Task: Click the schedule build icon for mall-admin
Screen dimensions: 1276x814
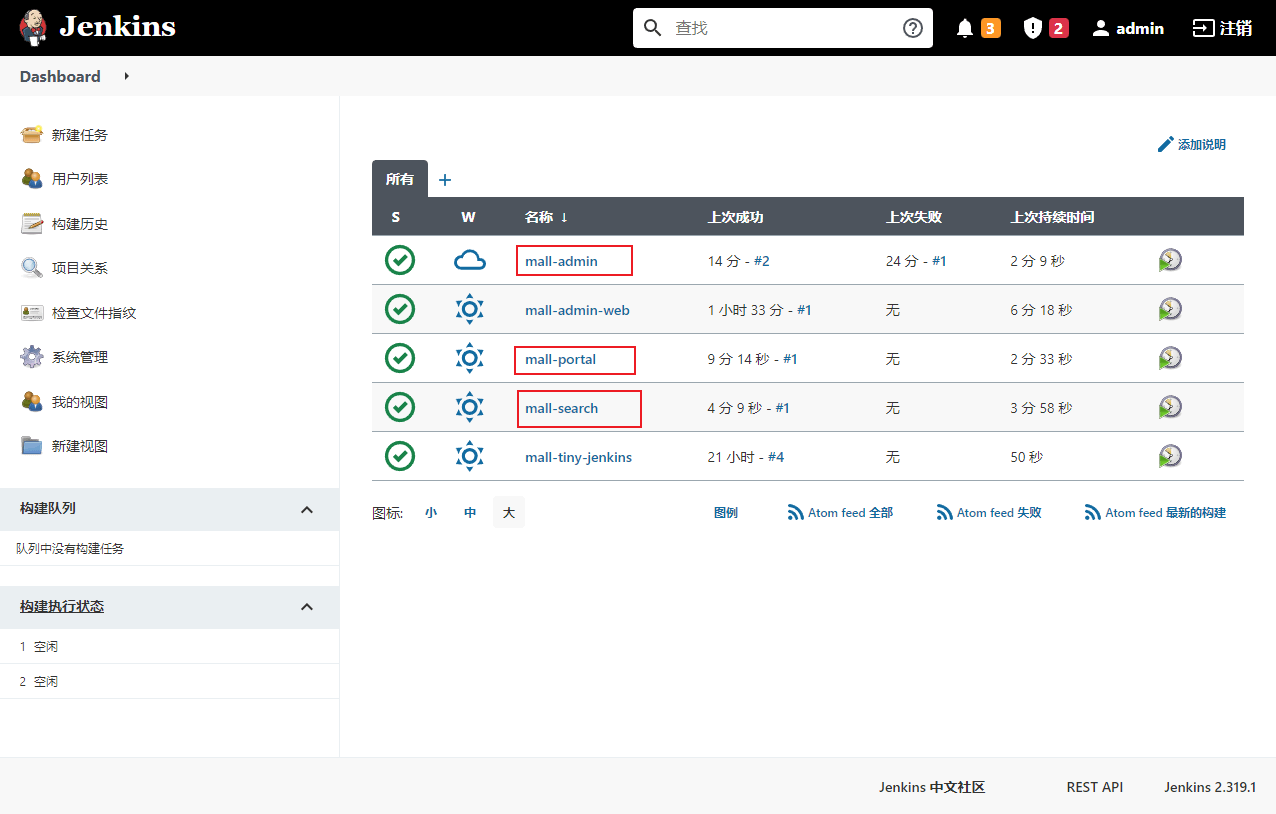Action: point(1170,260)
